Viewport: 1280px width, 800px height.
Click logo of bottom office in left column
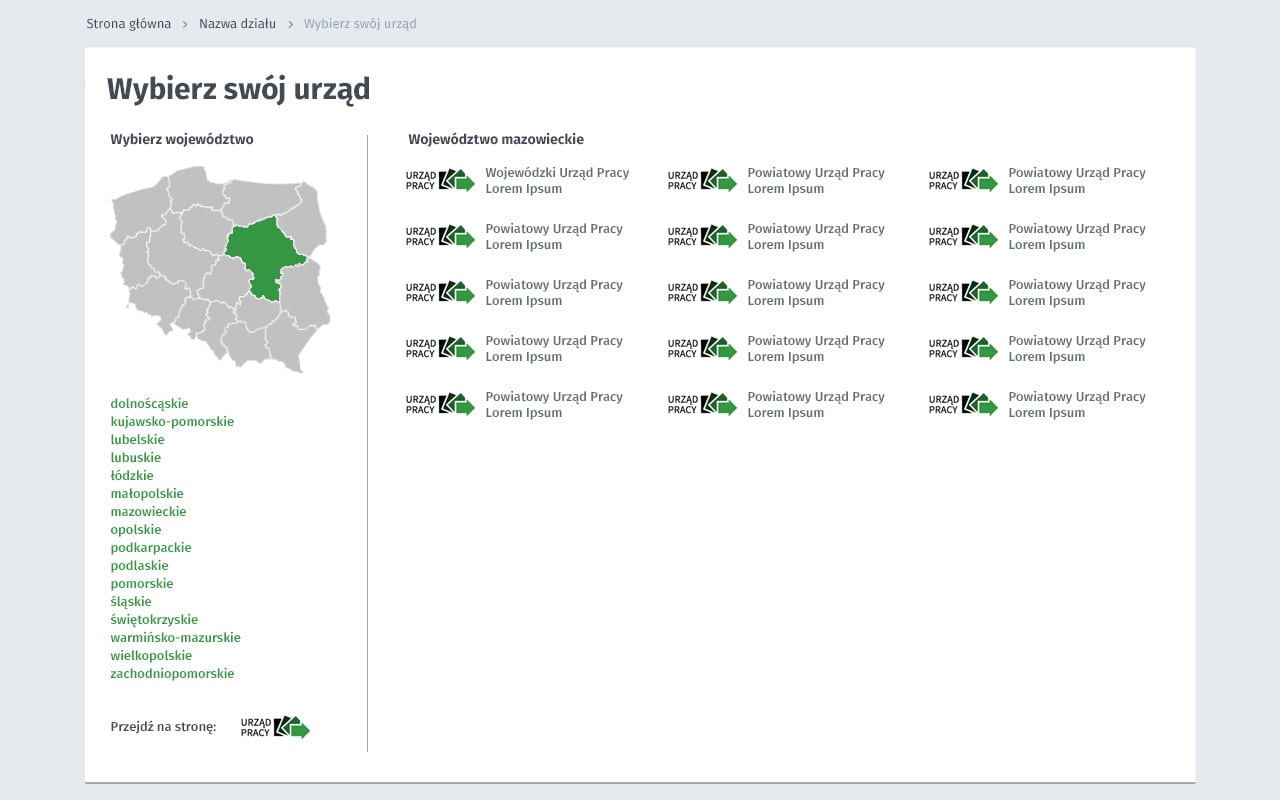440,404
